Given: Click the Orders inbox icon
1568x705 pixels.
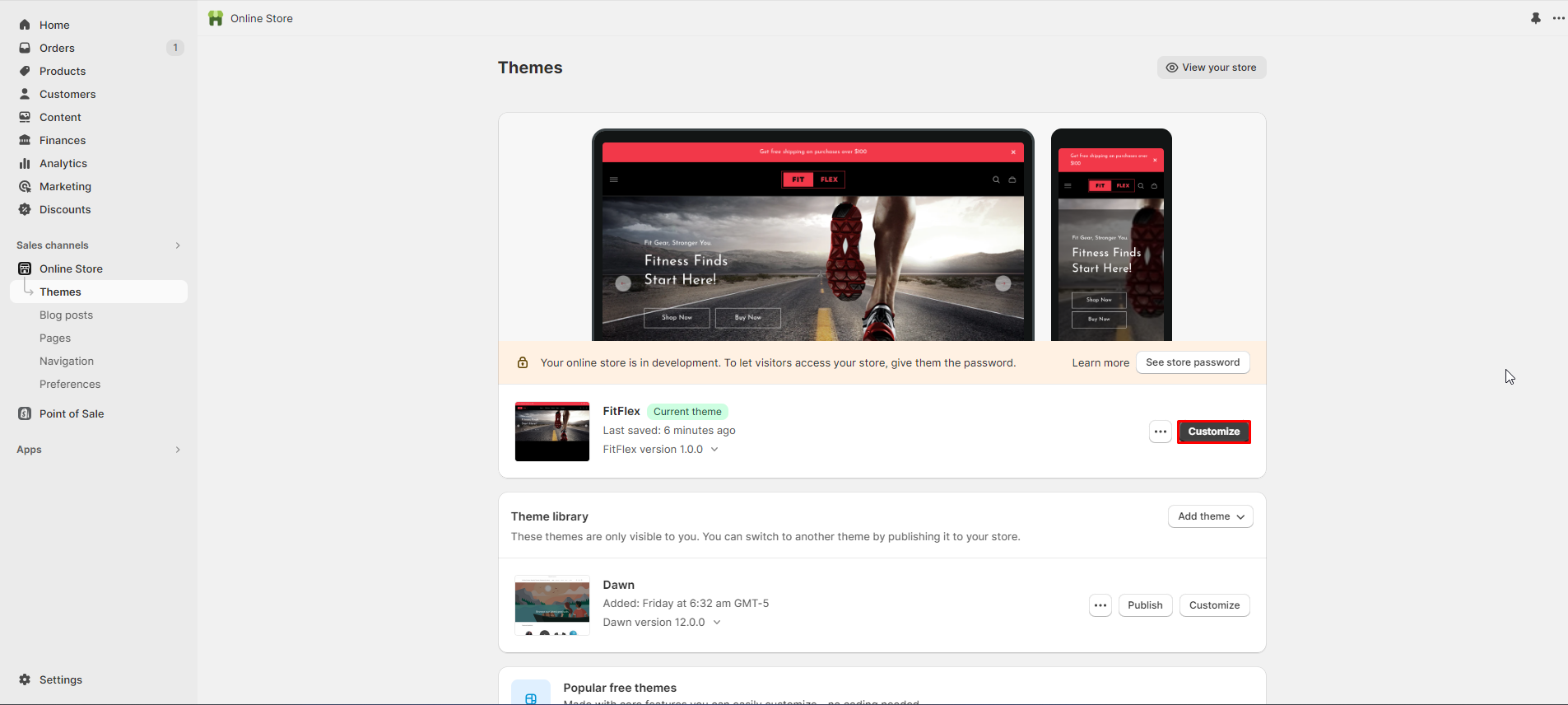Looking at the screenshot, I should click(x=25, y=48).
